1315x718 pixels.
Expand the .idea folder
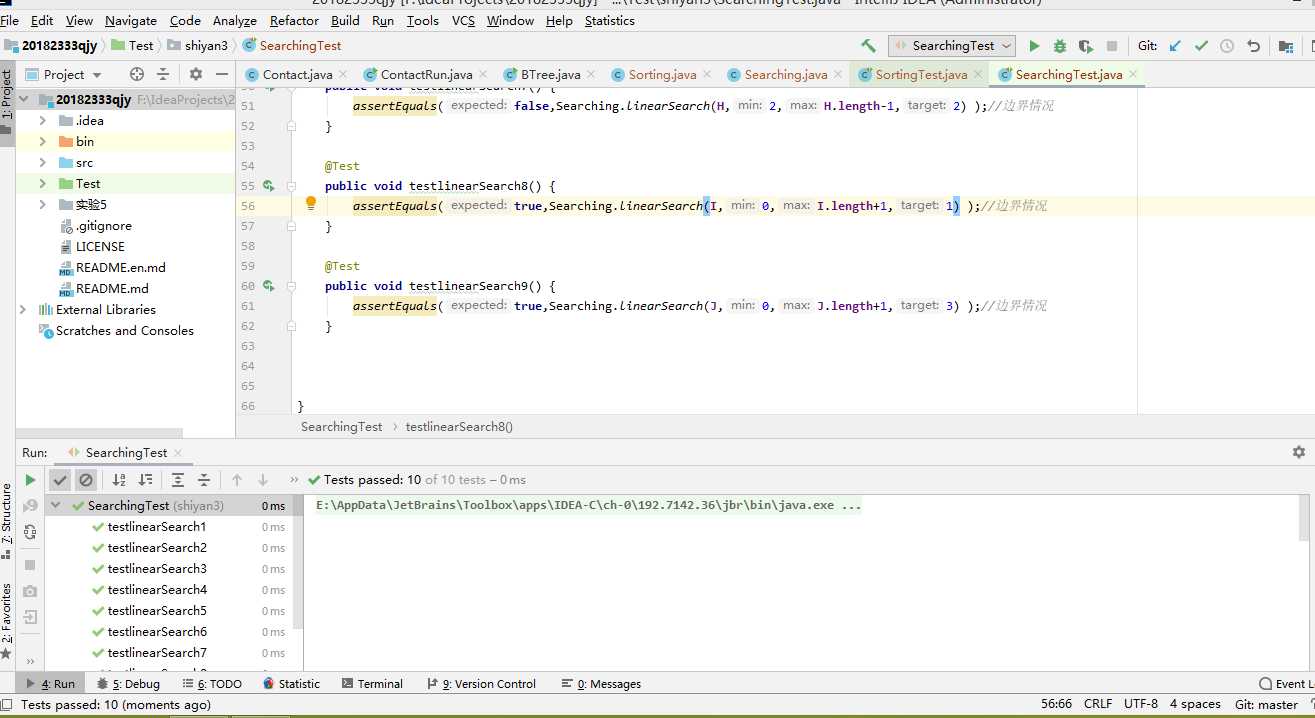[42, 120]
